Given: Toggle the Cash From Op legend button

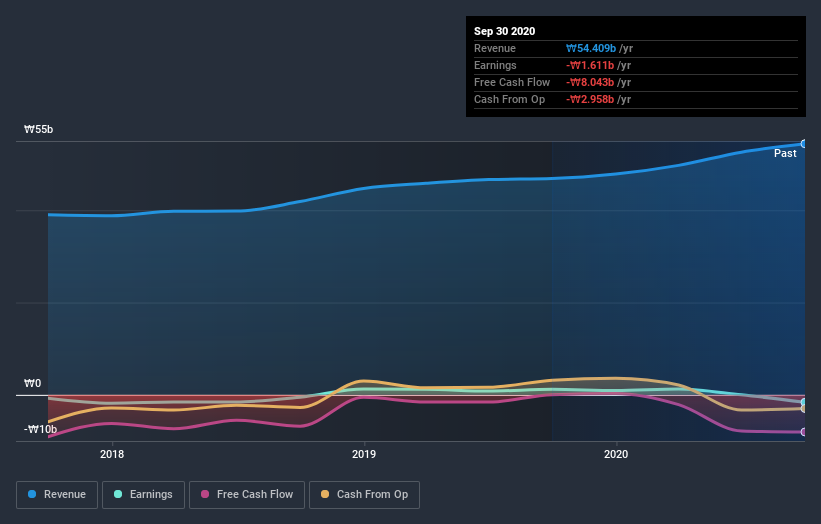Looking at the screenshot, I should pyautogui.click(x=364, y=495).
